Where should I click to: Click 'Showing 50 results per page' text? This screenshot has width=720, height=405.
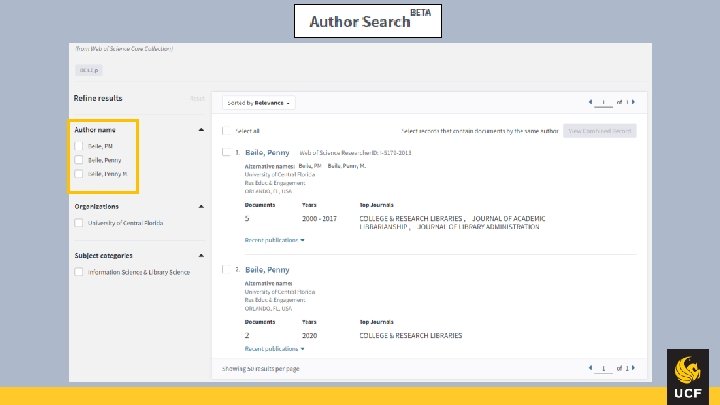(x=260, y=369)
